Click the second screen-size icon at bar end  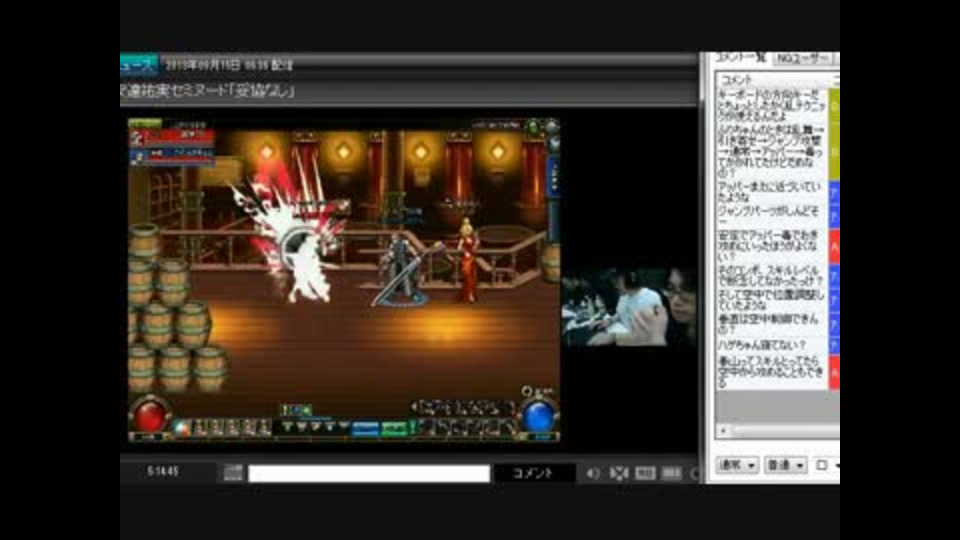point(671,473)
